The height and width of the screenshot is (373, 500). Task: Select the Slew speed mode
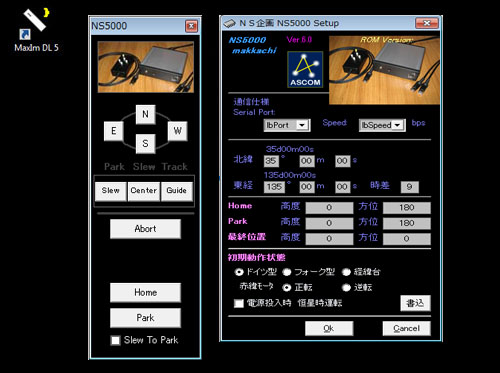(111, 191)
